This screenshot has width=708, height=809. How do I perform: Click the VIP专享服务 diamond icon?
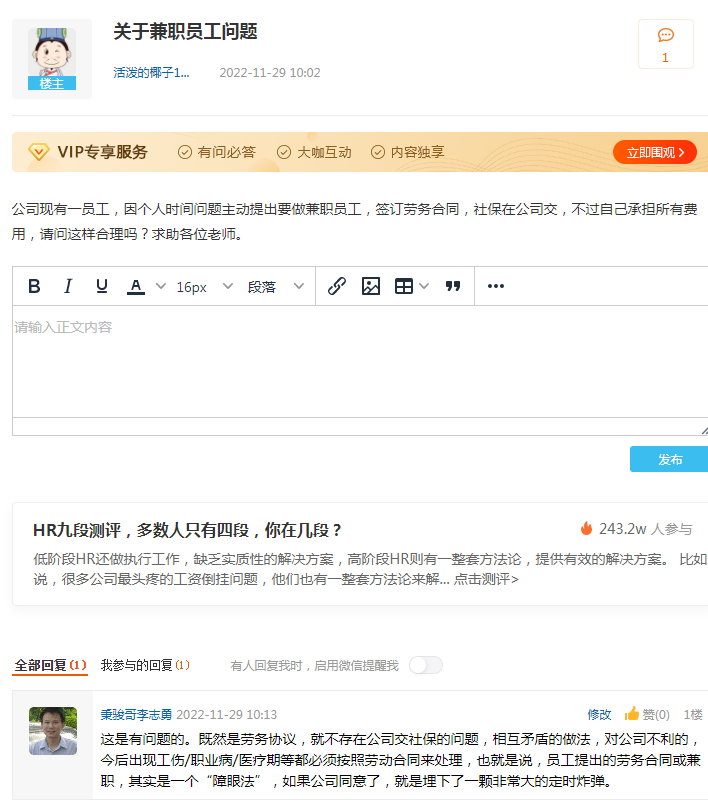tap(39, 152)
